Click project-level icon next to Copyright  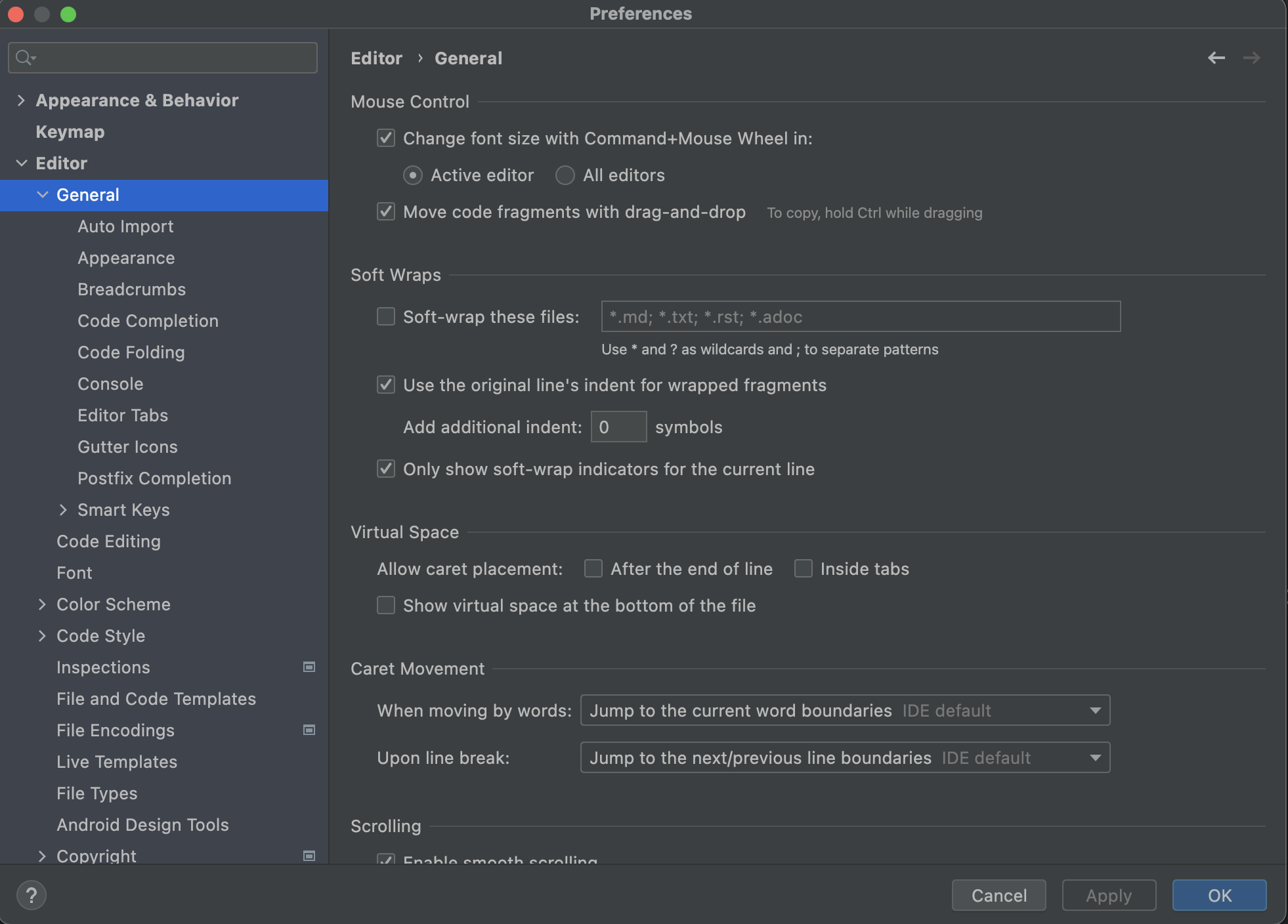click(309, 856)
